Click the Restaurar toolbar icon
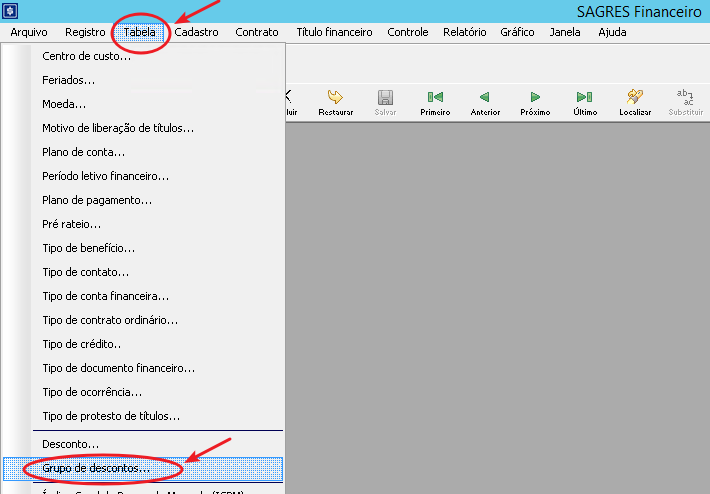Image resolution: width=710 pixels, height=494 pixels. (335, 98)
